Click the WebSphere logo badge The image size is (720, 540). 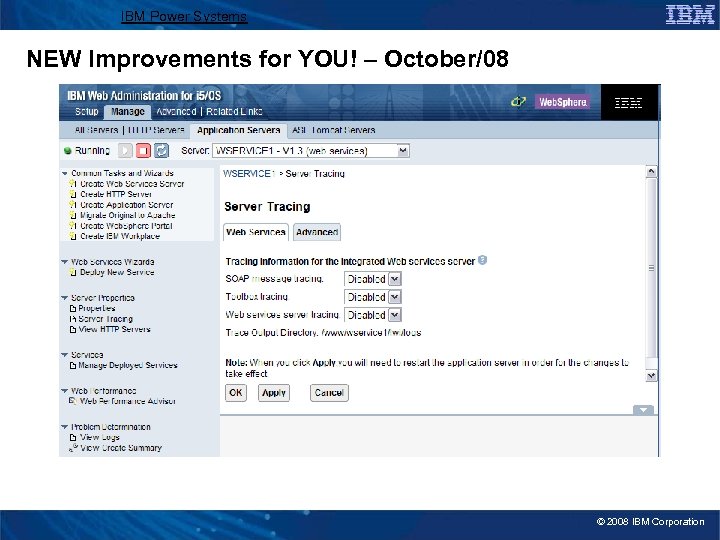562,102
